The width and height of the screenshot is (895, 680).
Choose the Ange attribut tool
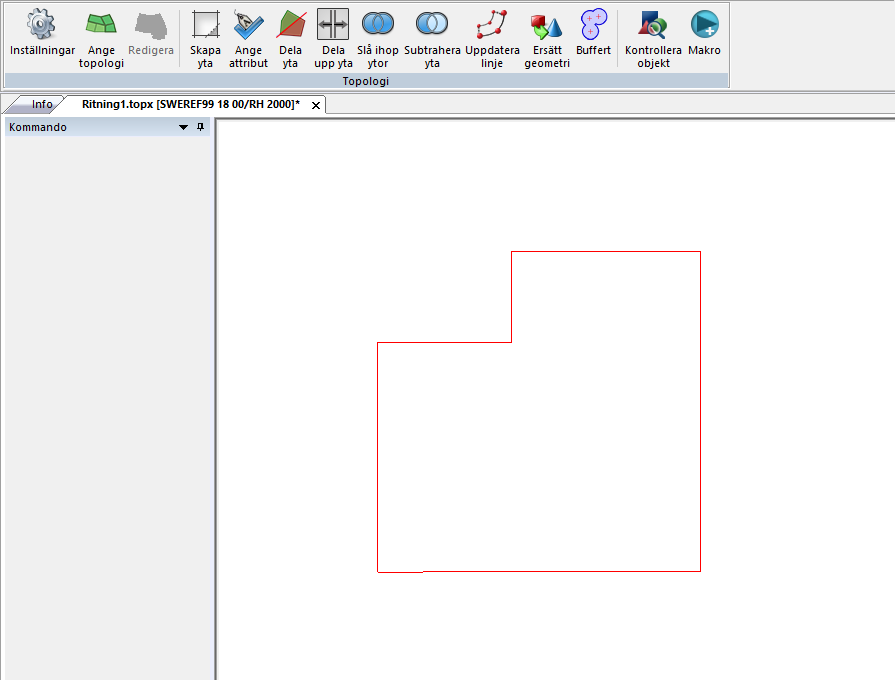[248, 38]
